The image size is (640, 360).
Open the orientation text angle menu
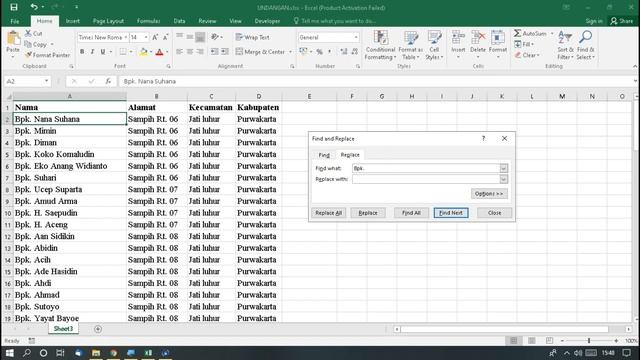click(x=216, y=37)
